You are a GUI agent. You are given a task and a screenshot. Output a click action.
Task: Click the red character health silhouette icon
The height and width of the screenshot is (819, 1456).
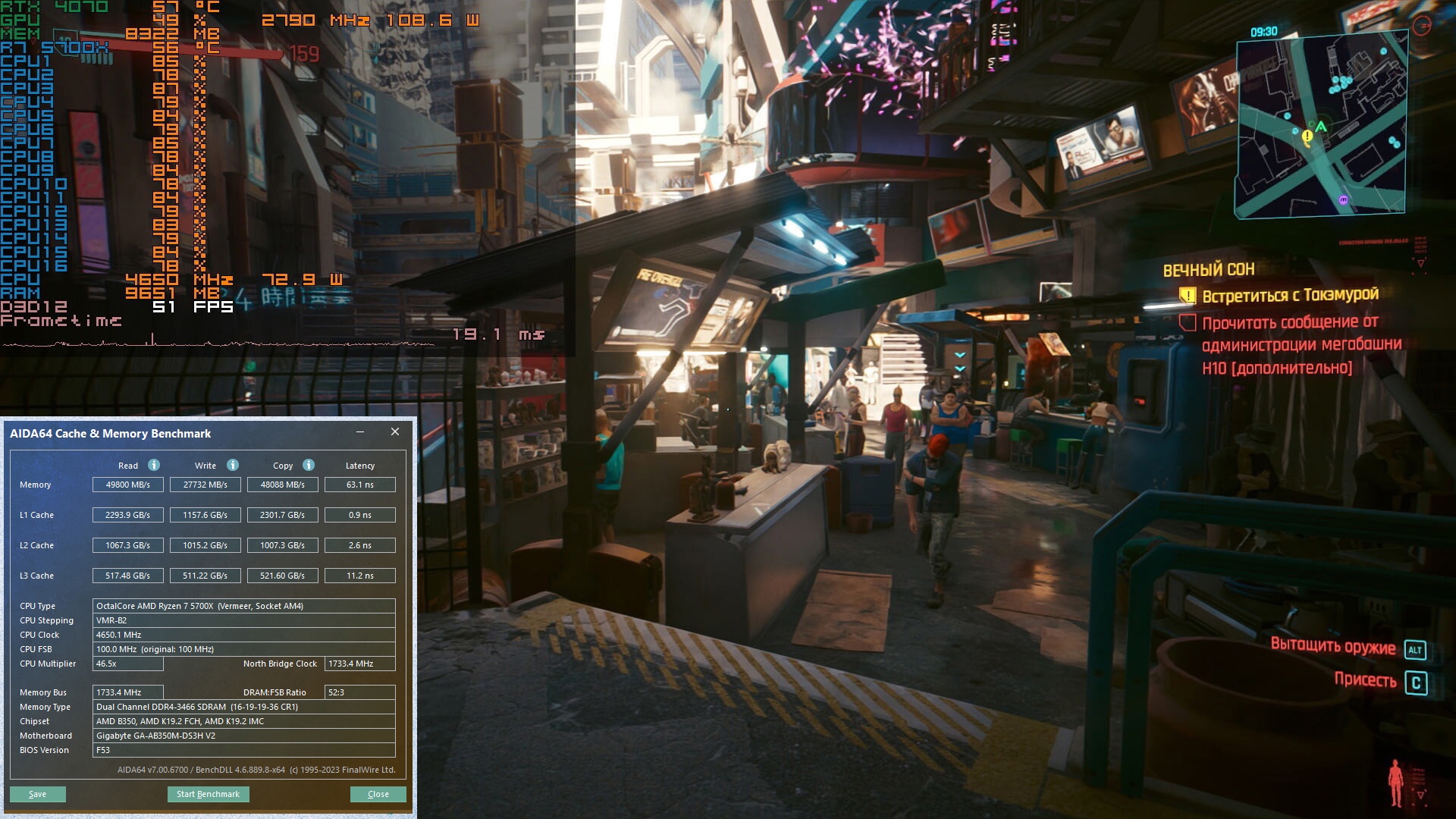point(1395,783)
